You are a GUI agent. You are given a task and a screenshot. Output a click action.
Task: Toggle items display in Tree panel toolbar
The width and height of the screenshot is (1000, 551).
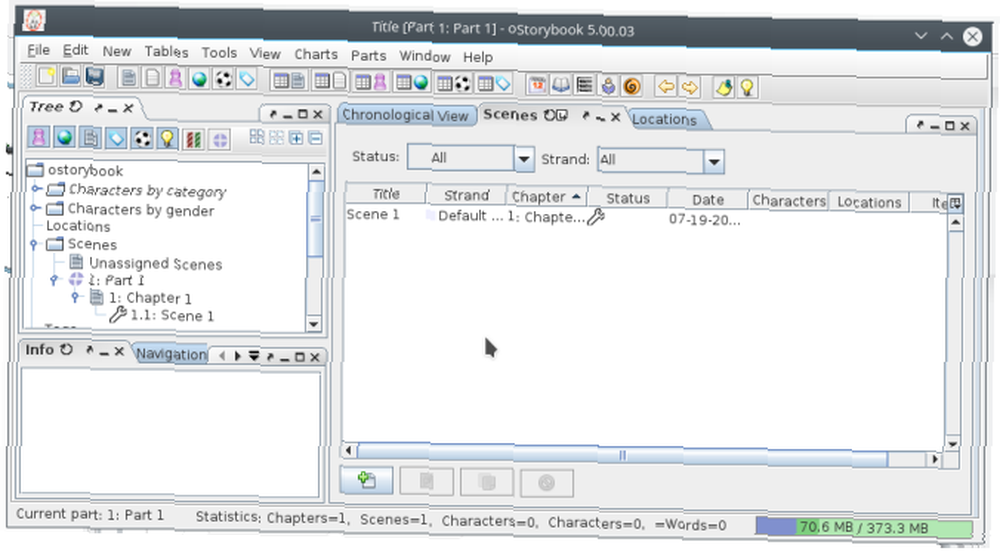tap(142, 138)
